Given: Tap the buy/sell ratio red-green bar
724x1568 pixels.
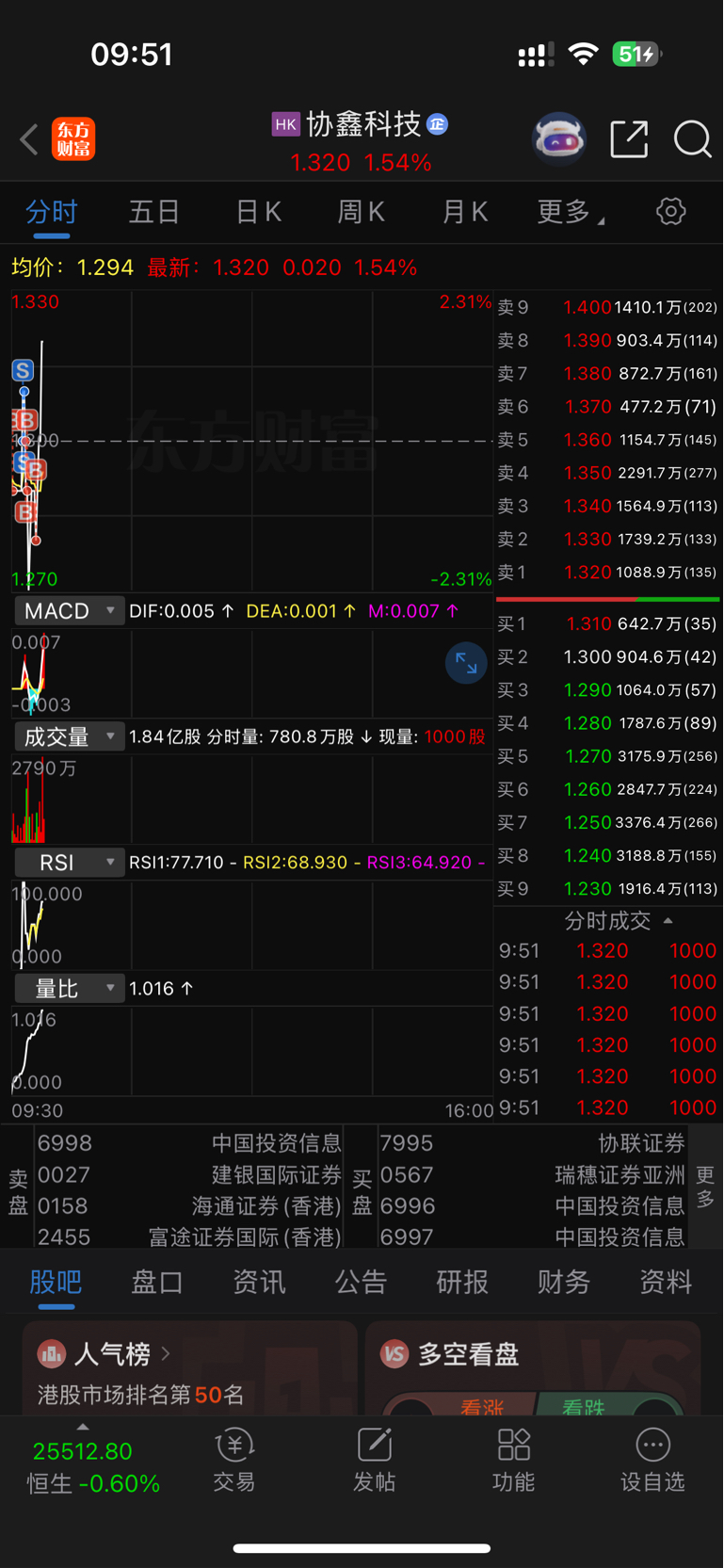Looking at the screenshot, I should point(607,599).
